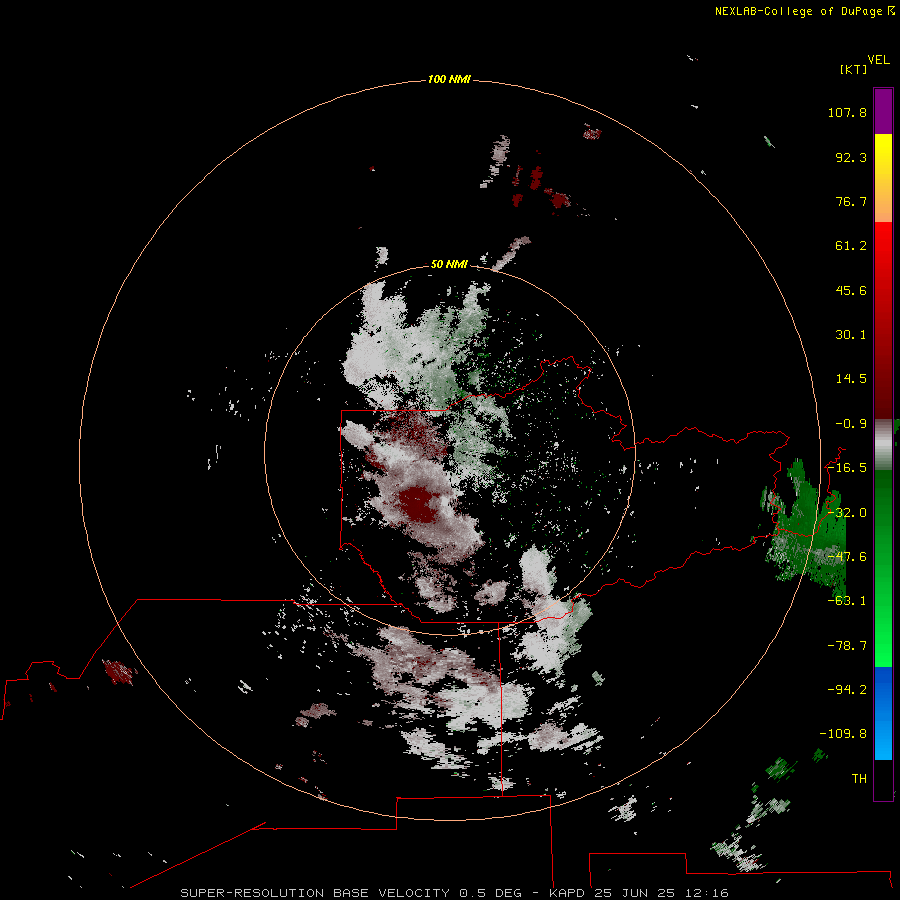Image resolution: width=900 pixels, height=900 pixels.
Task: Click the green inbound velocity patch at the east edge
Action: (x=805, y=527)
